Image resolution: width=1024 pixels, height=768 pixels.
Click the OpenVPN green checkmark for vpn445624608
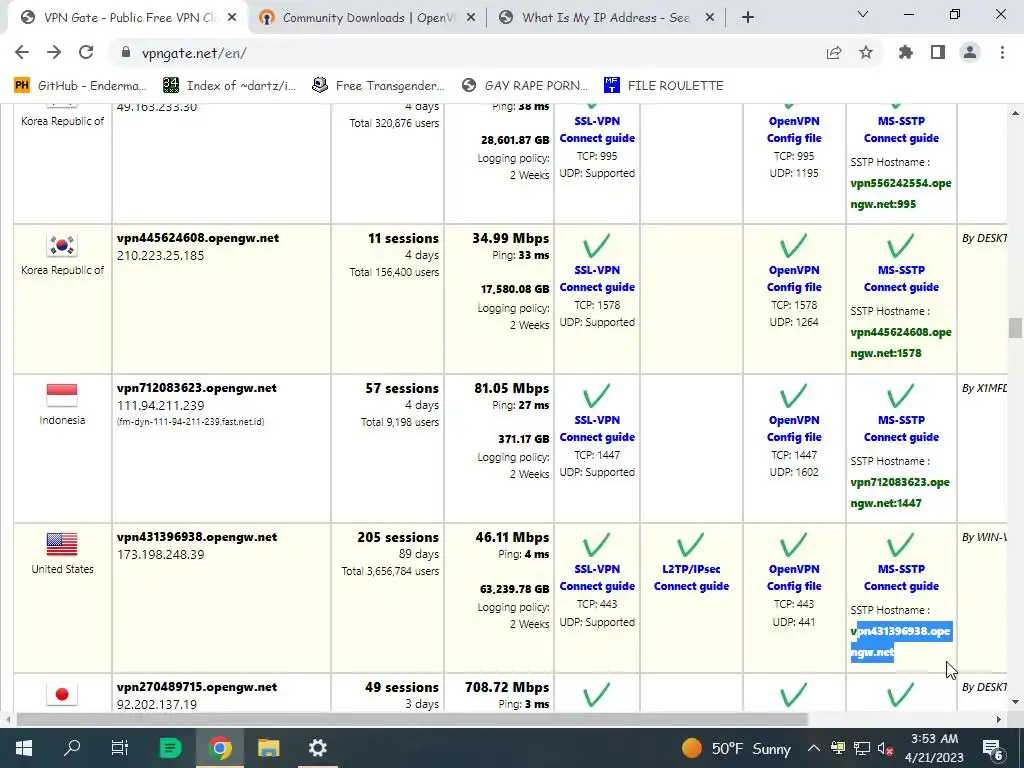coord(793,246)
